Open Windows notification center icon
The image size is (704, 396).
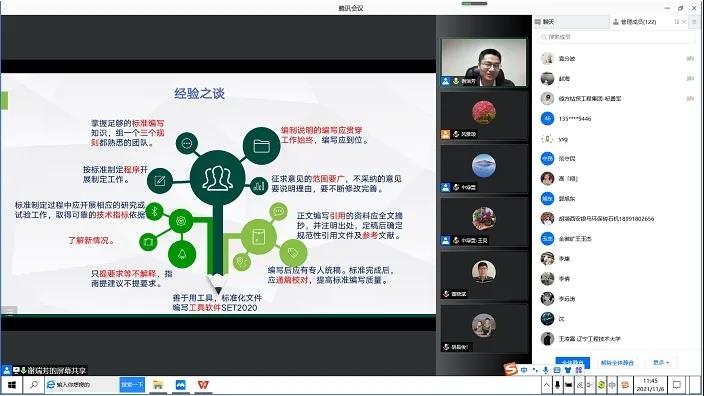(x=677, y=385)
